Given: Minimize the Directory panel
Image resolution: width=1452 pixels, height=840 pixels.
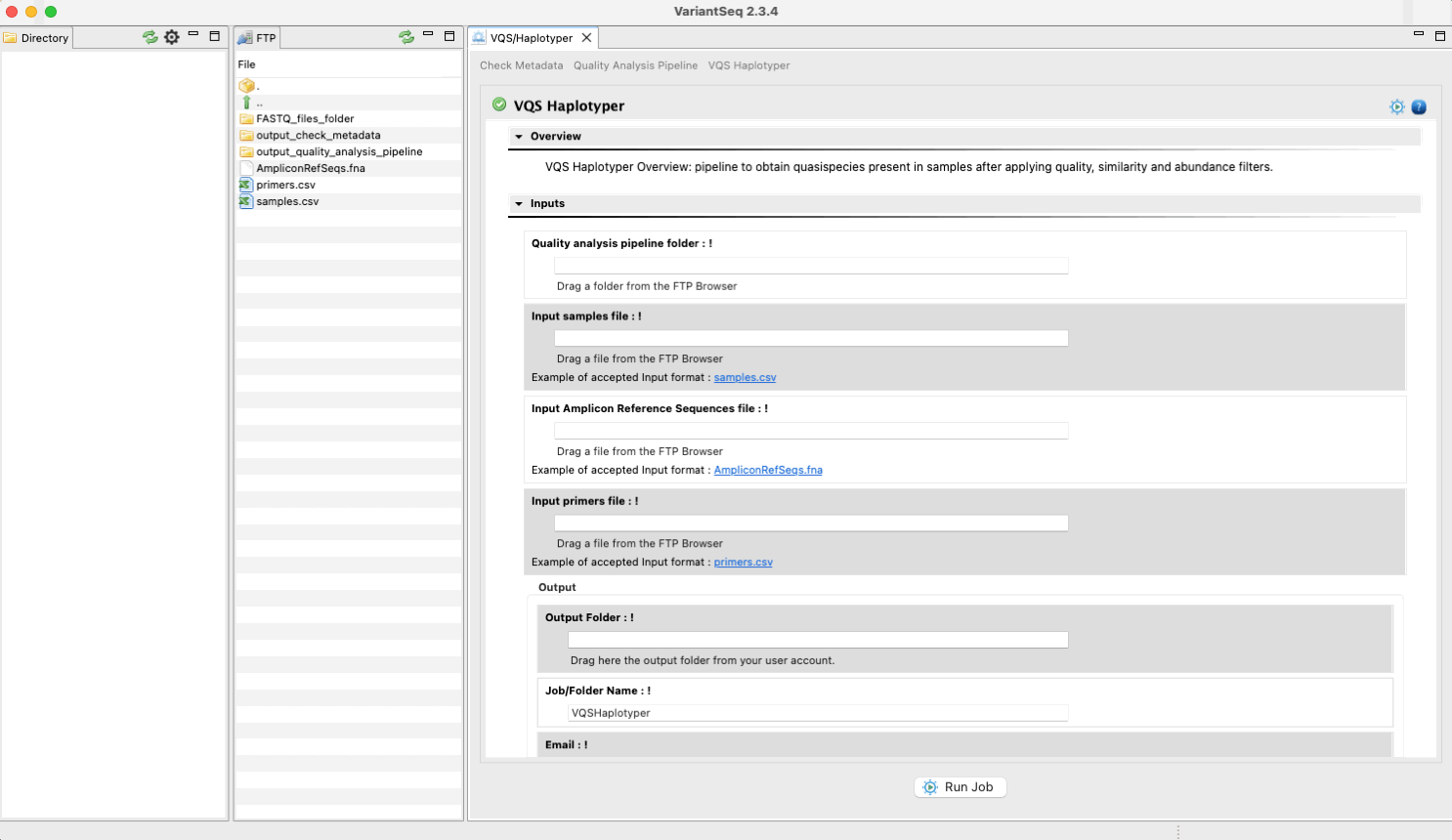Looking at the screenshot, I should point(193,35).
